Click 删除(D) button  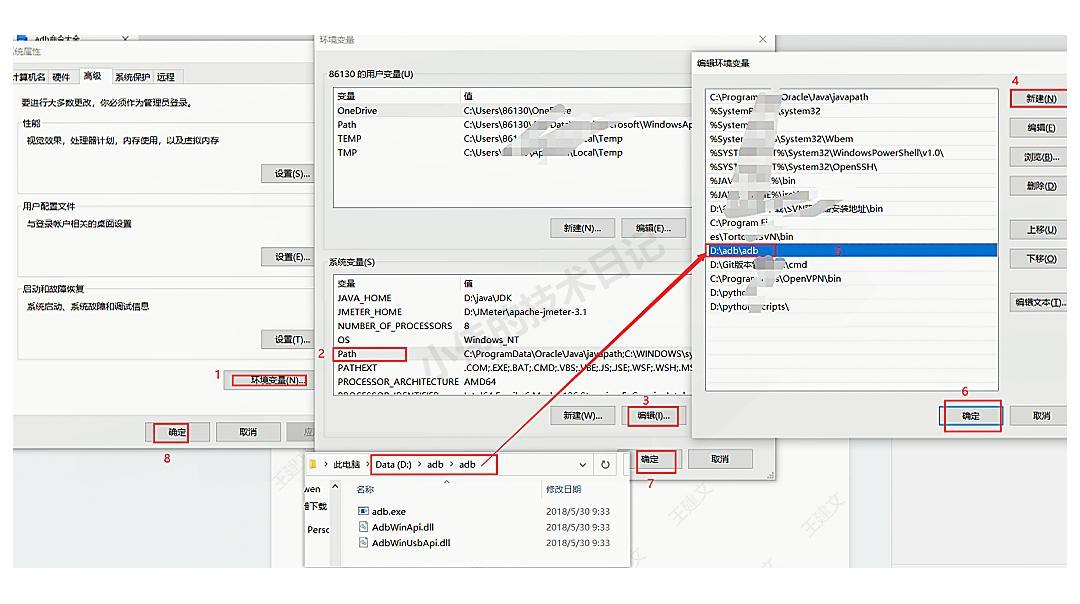(1041, 186)
